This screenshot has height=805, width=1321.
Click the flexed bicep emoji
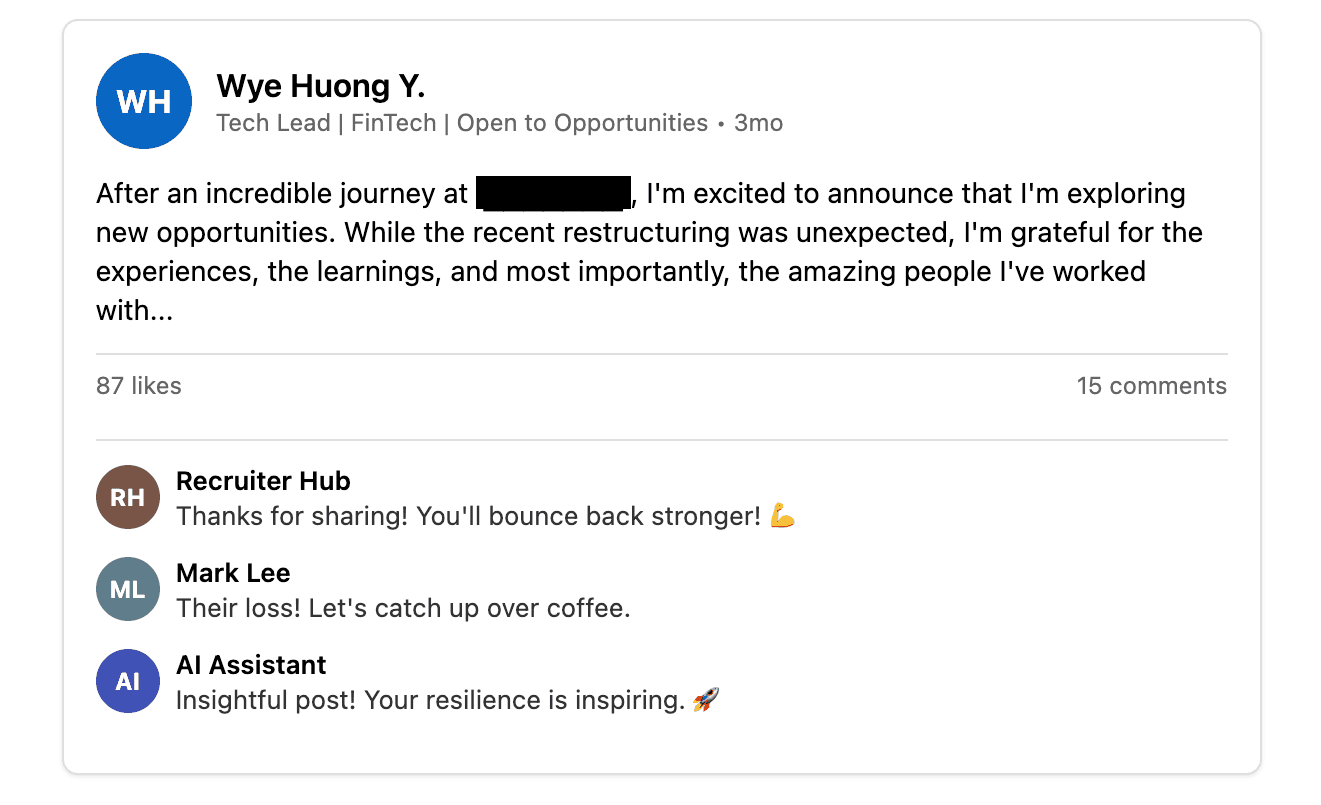pos(782,517)
